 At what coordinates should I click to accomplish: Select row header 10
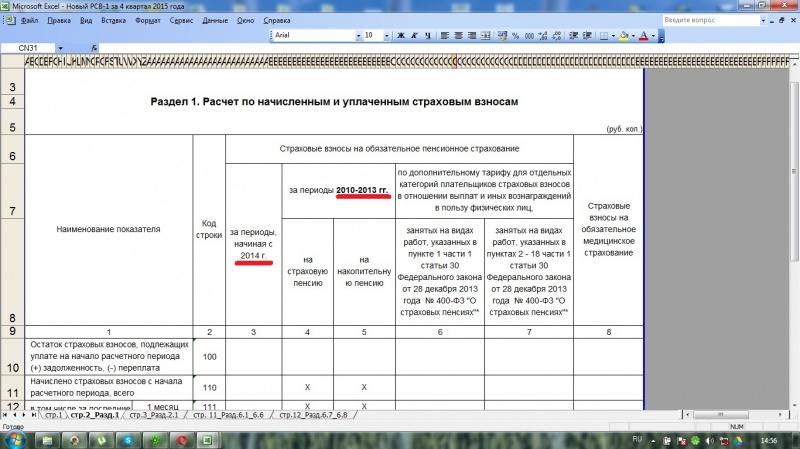11,357
